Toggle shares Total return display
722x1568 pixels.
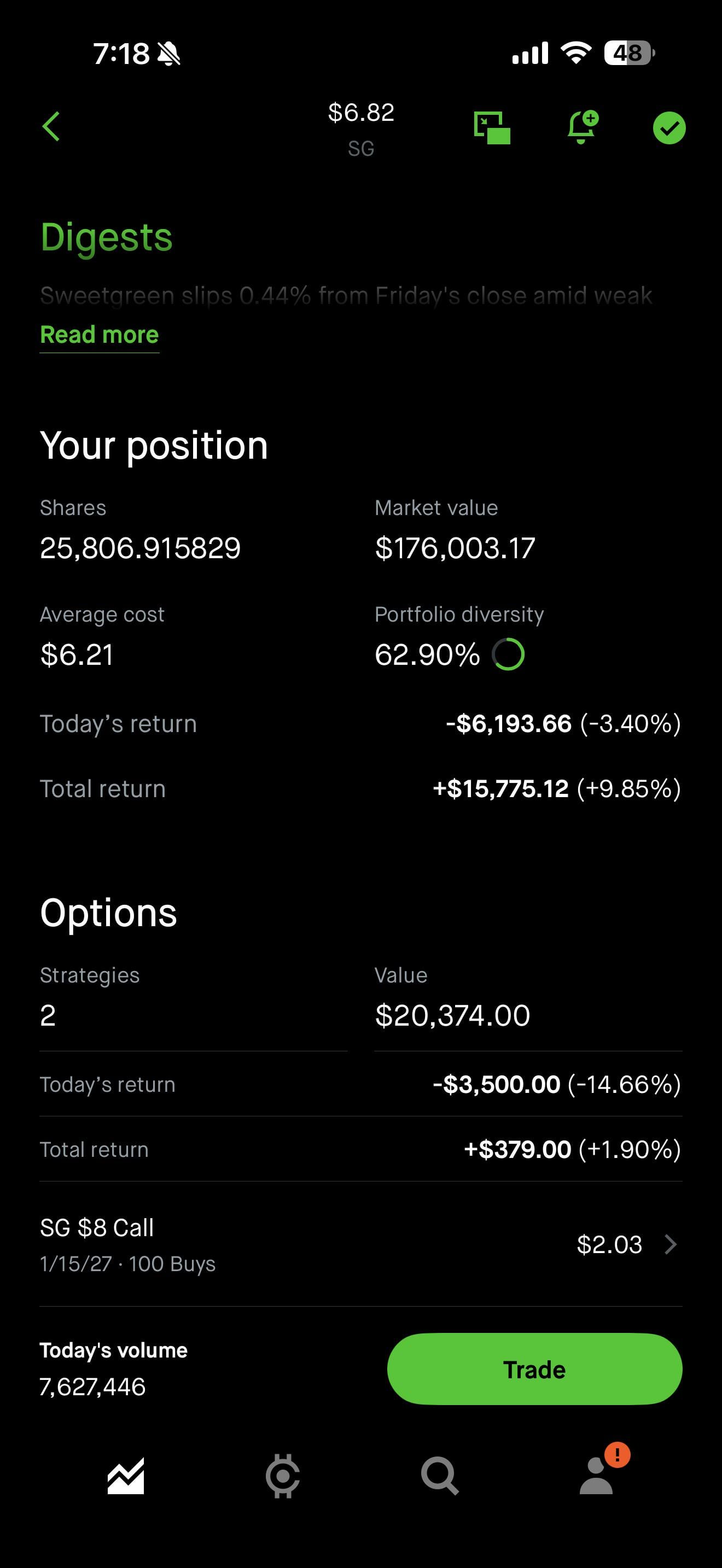556,789
